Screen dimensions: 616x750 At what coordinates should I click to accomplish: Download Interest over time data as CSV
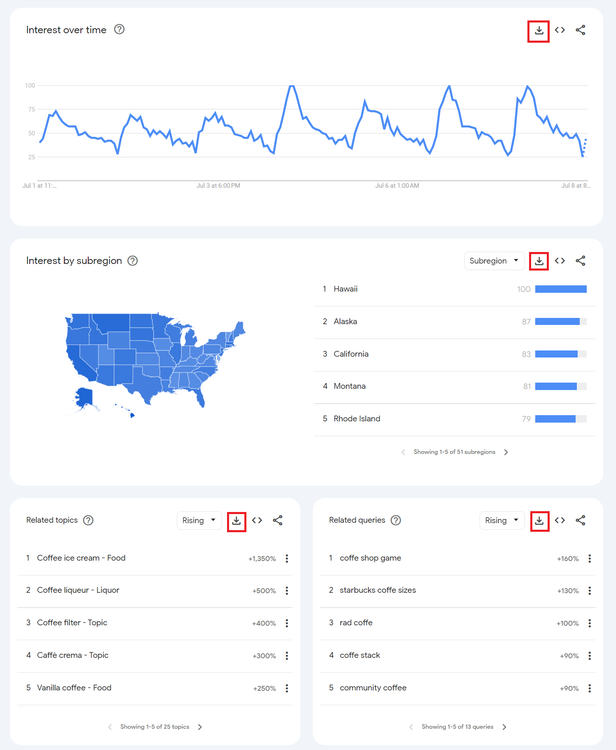(x=539, y=30)
